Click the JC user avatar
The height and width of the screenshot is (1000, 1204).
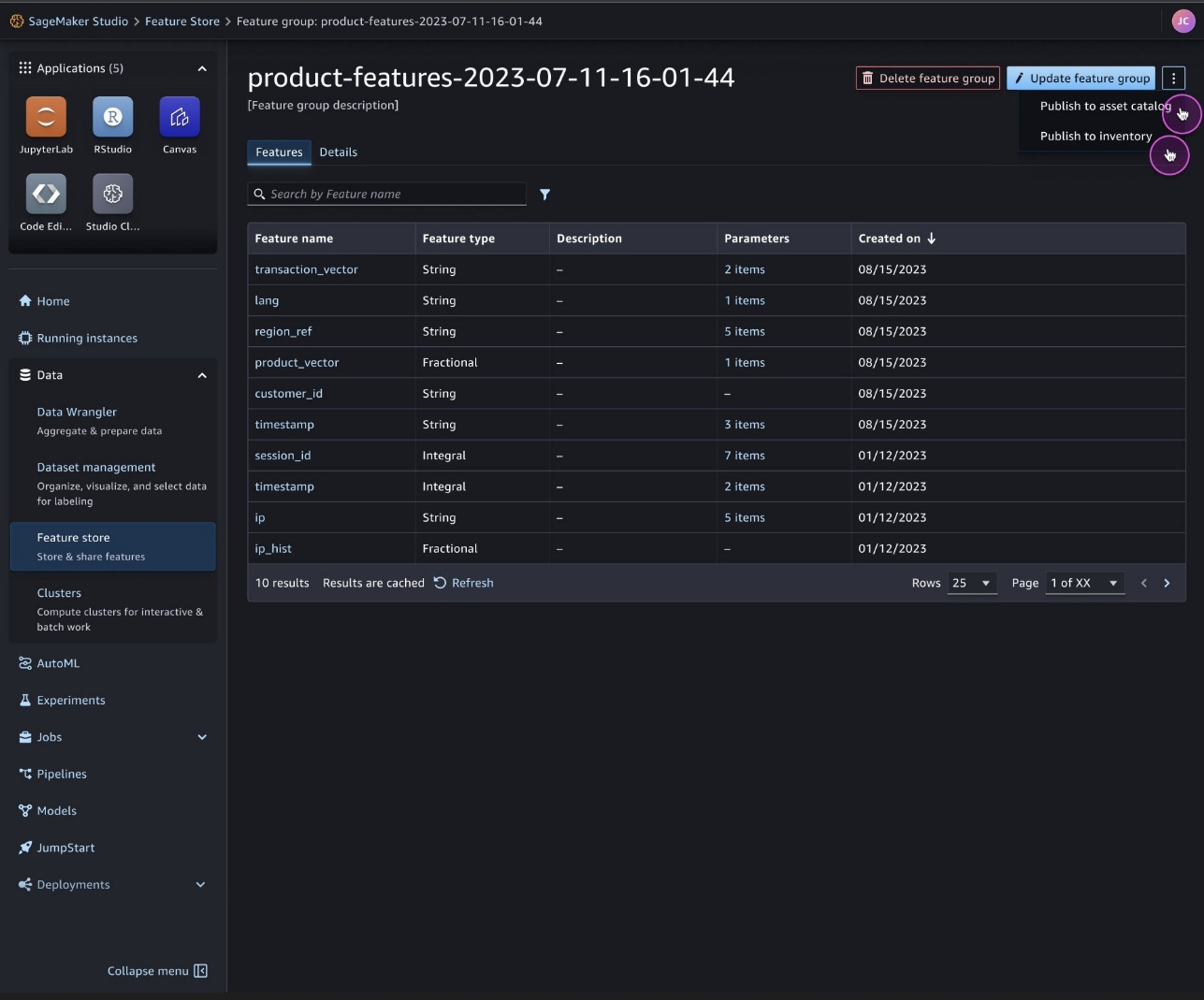click(x=1182, y=21)
